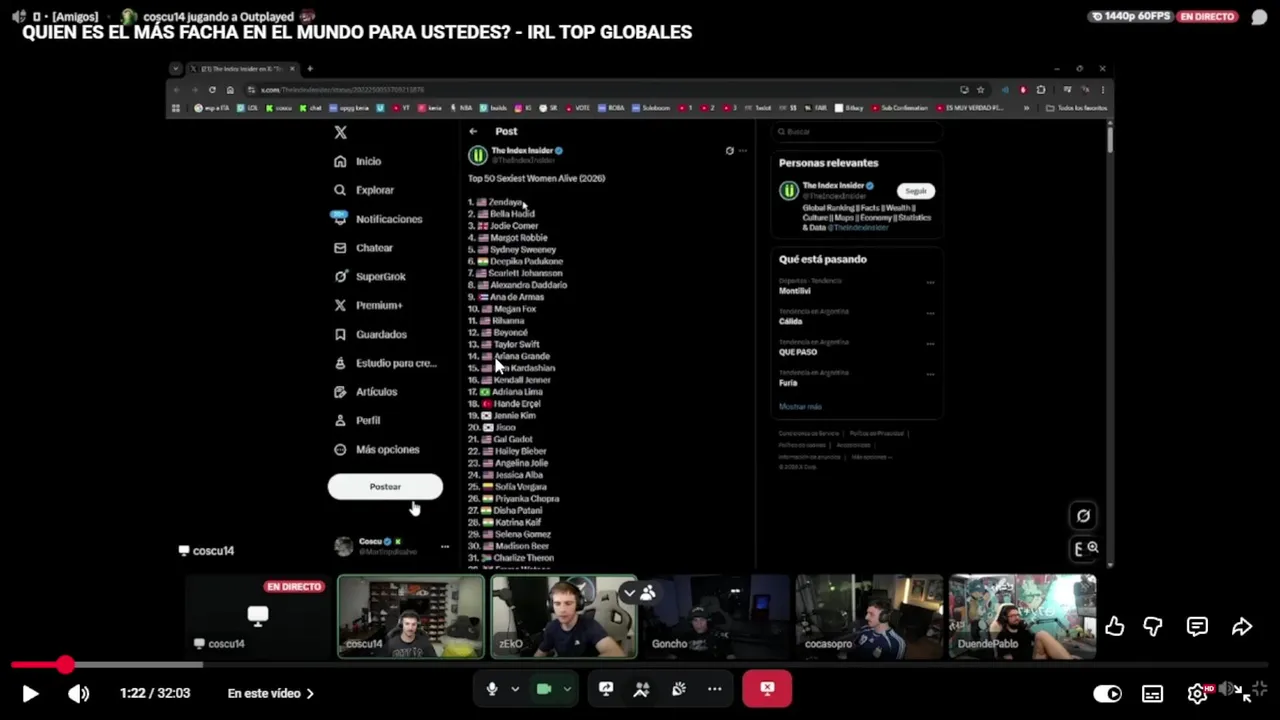Click the Mostrar más link
The height and width of the screenshot is (720, 1280).
click(x=800, y=407)
